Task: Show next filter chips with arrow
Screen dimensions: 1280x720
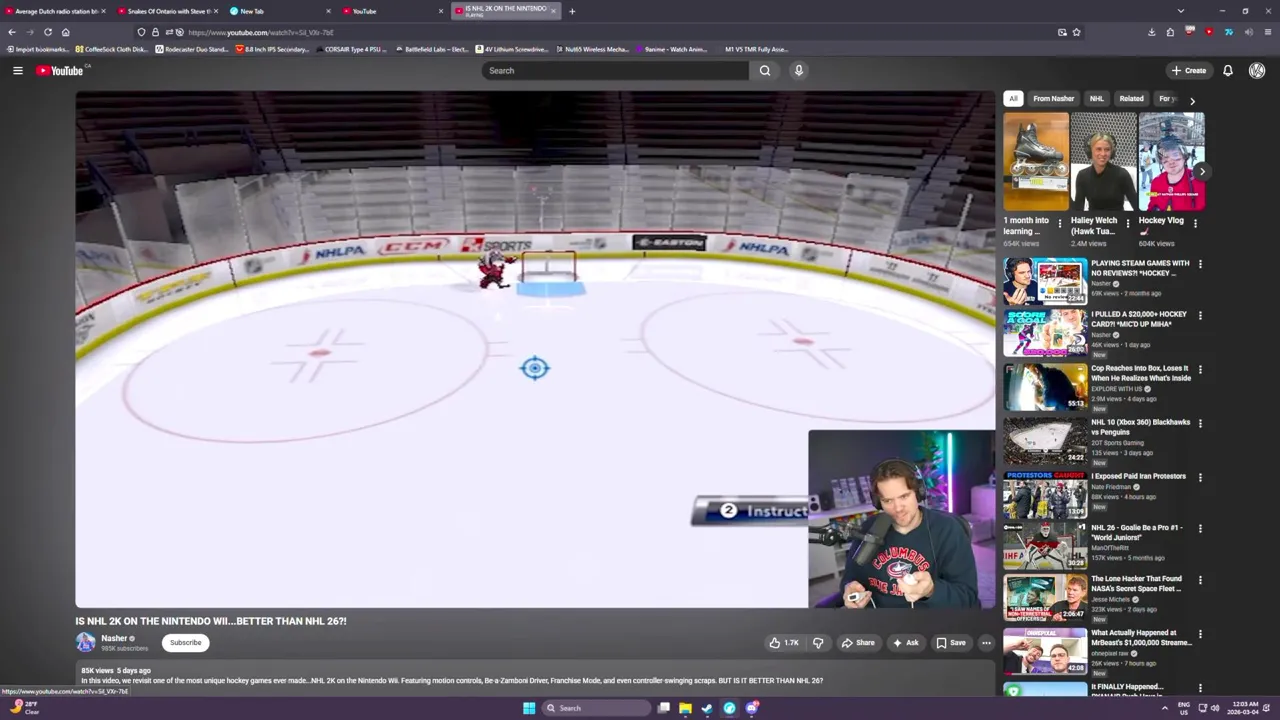Action: [1192, 100]
